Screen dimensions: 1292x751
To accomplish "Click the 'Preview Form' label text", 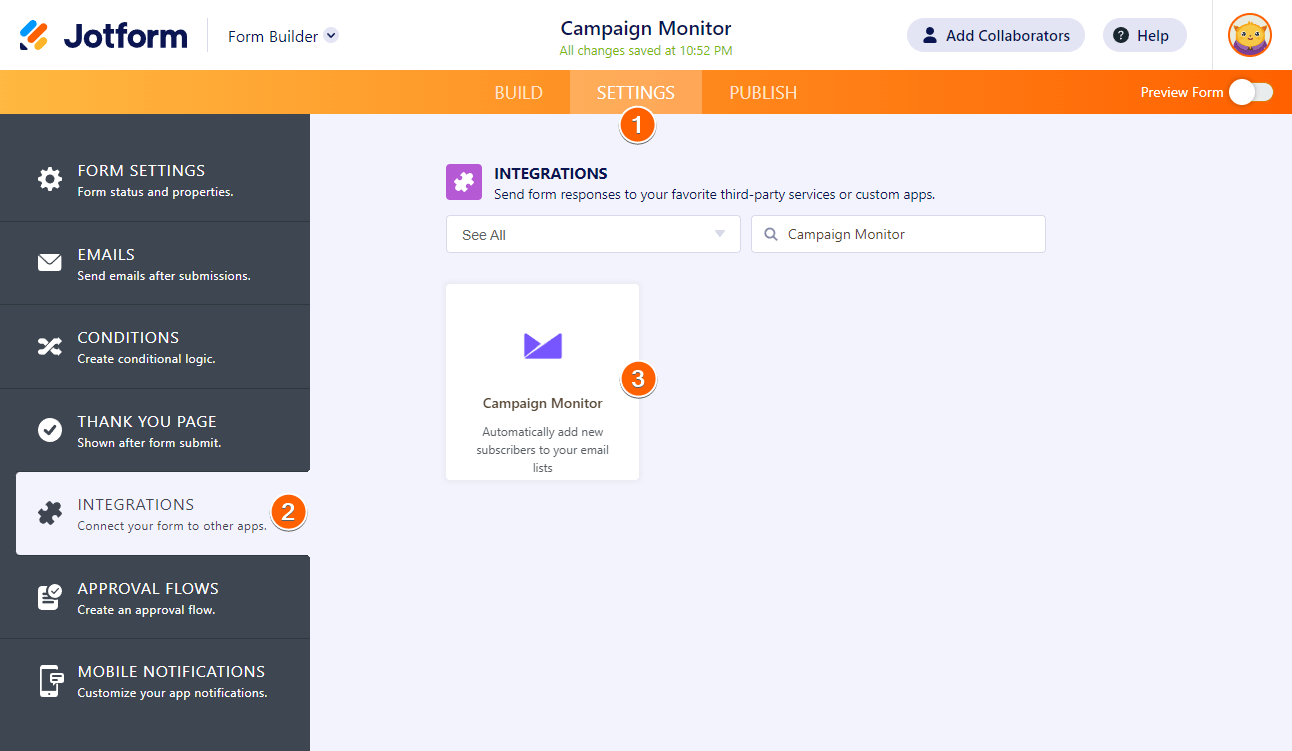I will point(1182,92).
